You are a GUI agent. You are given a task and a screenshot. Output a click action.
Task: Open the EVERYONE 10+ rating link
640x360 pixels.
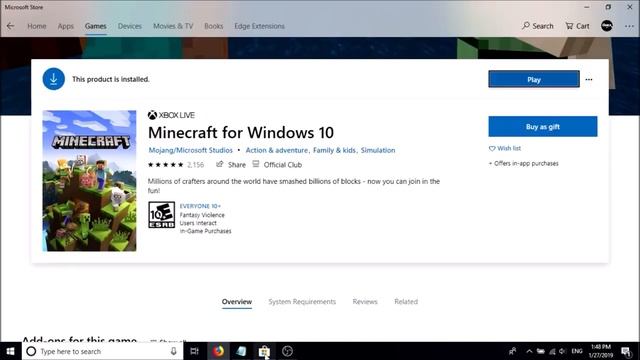200,206
